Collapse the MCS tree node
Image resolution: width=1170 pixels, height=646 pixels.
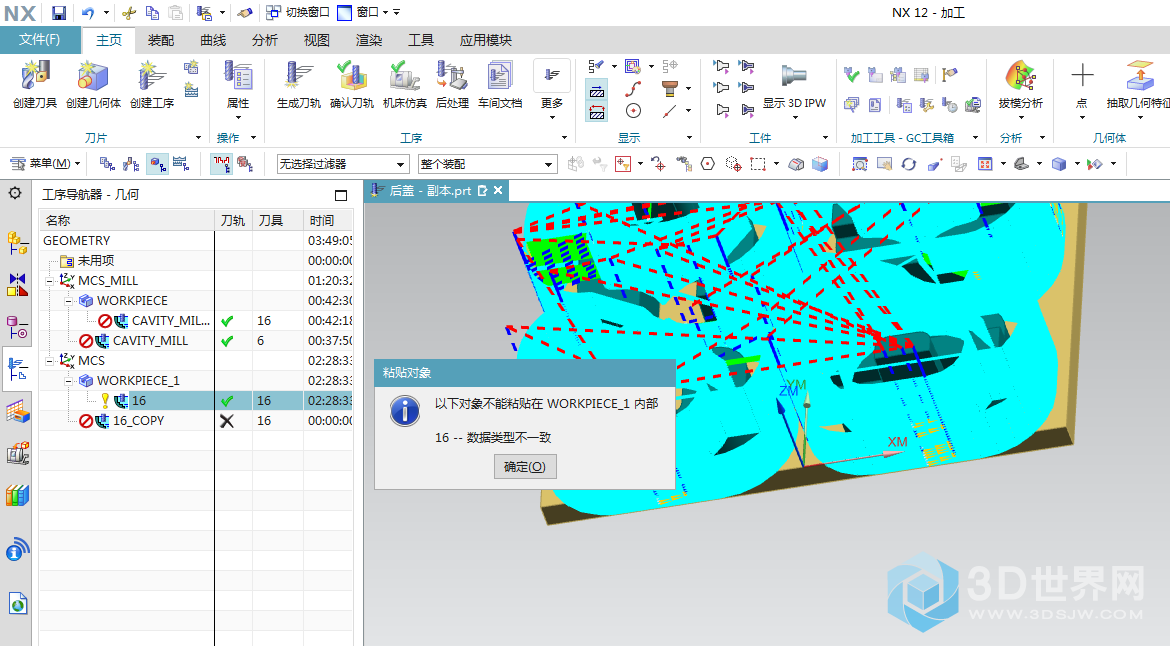(x=49, y=361)
